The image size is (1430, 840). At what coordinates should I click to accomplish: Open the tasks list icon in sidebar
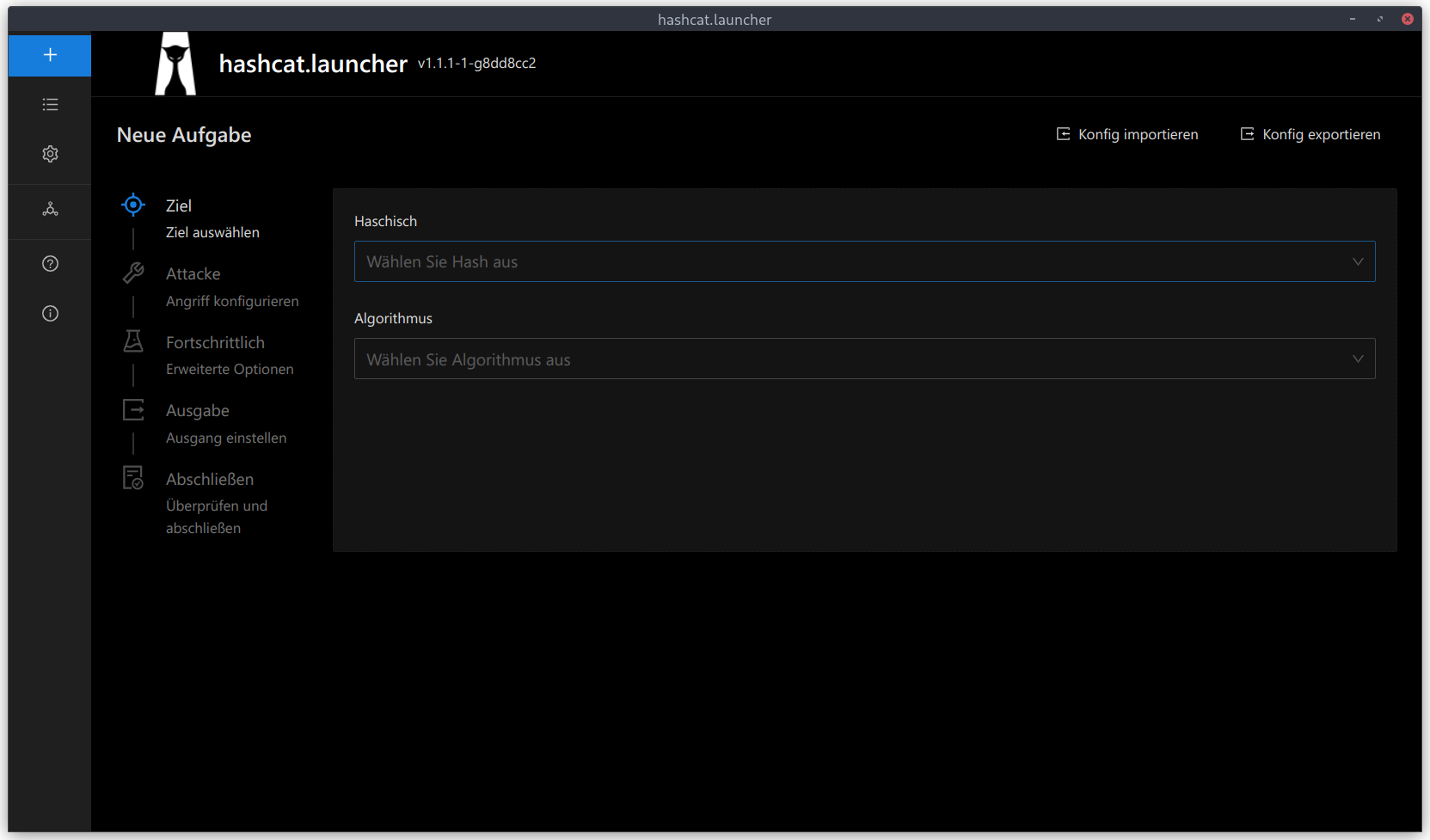tap(50, 104)
